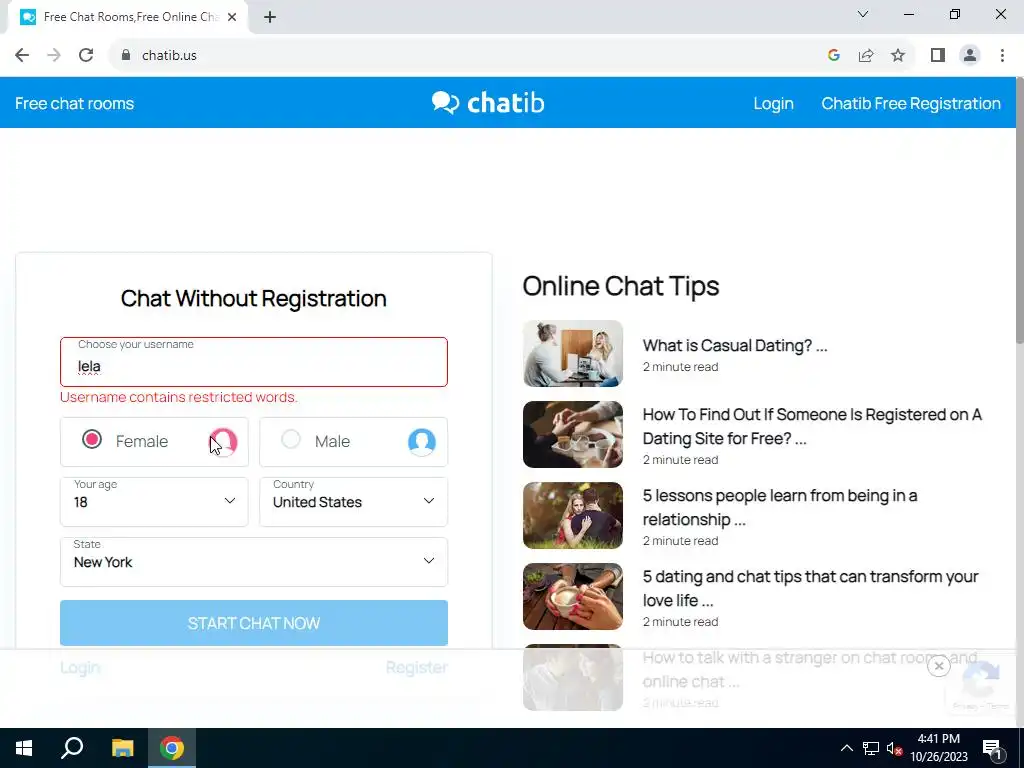Reload the chatib.us page
Screen dimensions: 1024x768
pyautogui.click(x=86, y=56)
